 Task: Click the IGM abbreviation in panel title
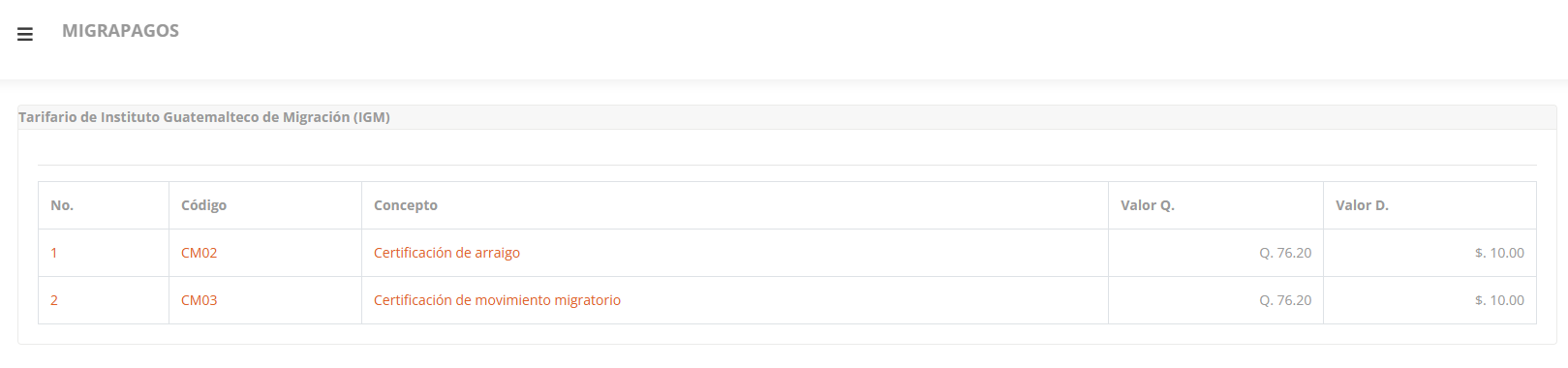tap(372, 117)
